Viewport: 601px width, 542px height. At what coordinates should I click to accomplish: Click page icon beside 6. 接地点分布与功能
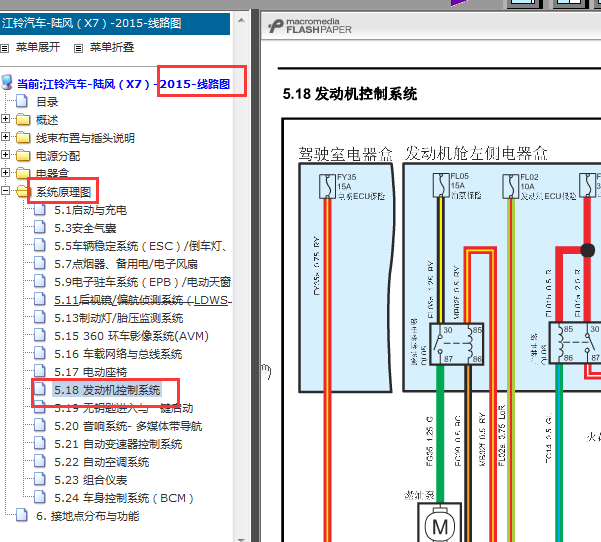(x=22, y=515)
